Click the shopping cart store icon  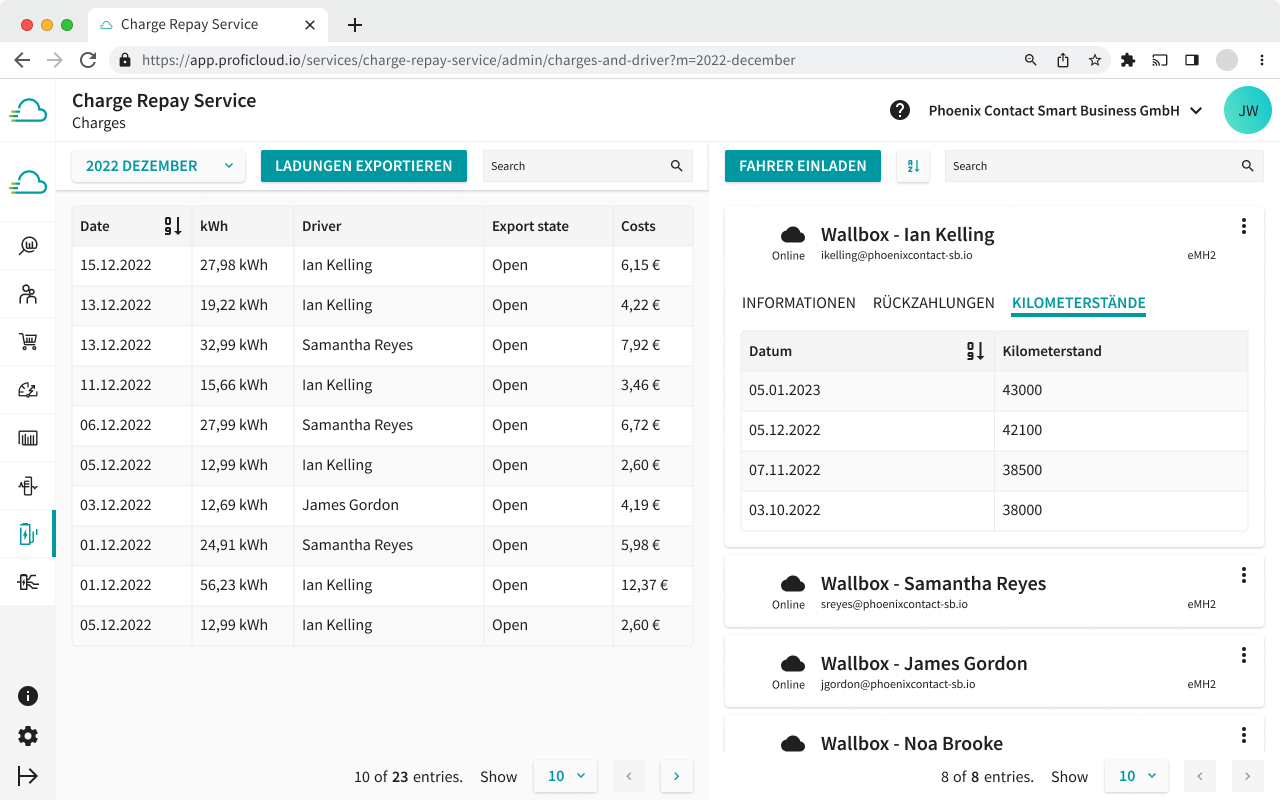[x=28, y=341]
